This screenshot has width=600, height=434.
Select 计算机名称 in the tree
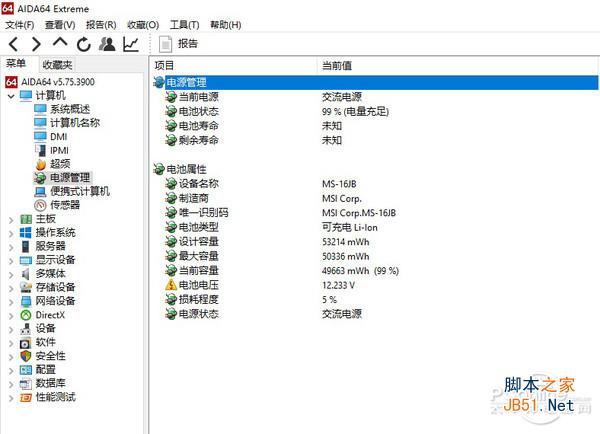[x=75, y=123]
